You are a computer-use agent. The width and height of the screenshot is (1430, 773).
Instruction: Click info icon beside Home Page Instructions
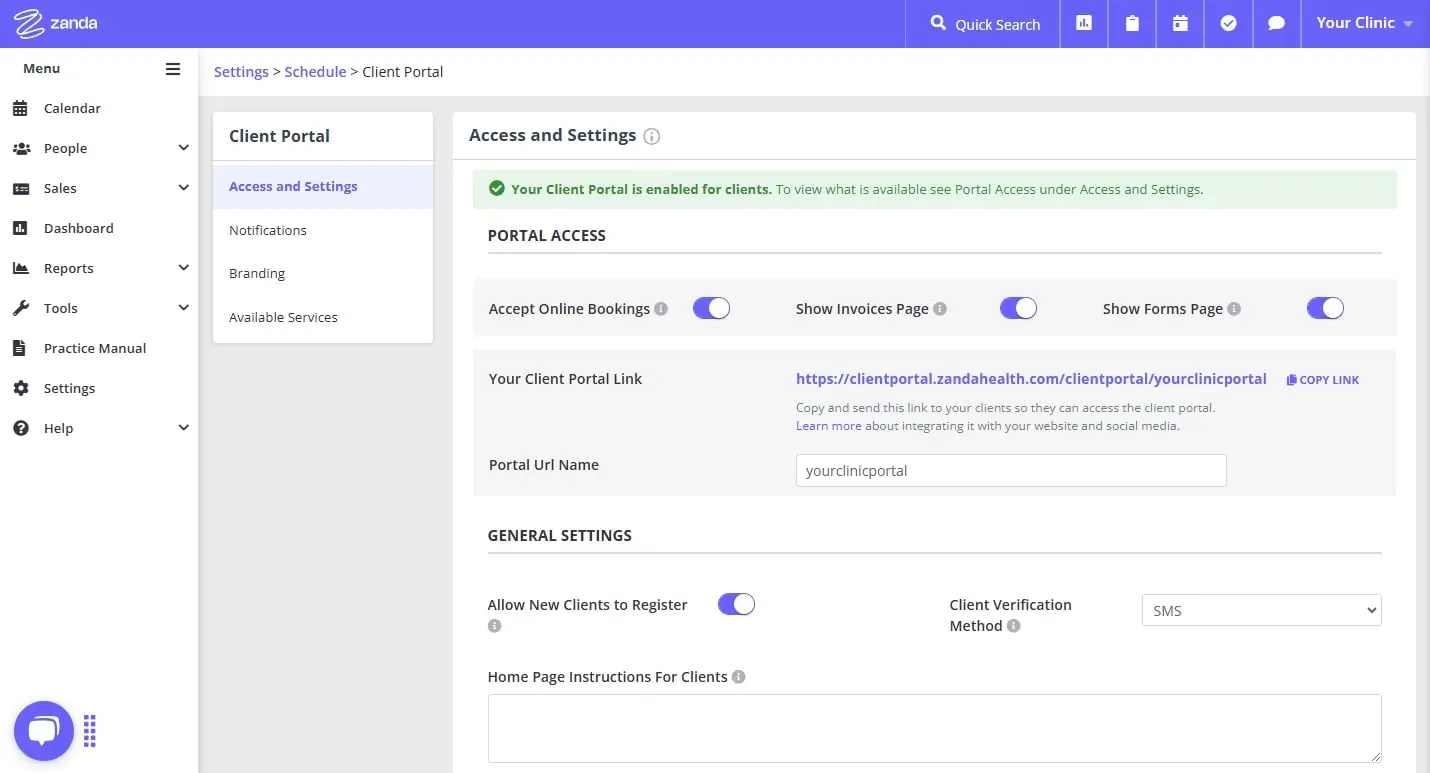pyautogui.click(x=739, y=677)
